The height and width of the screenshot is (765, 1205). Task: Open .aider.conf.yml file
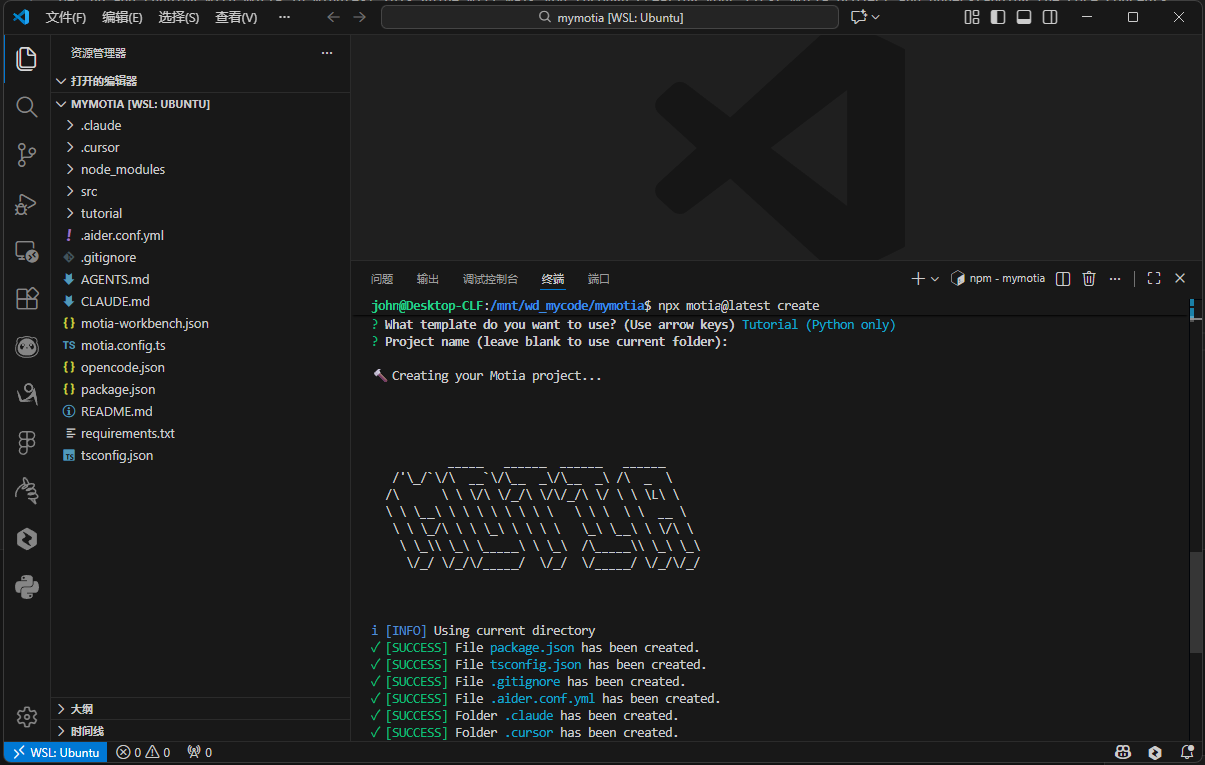200,235
